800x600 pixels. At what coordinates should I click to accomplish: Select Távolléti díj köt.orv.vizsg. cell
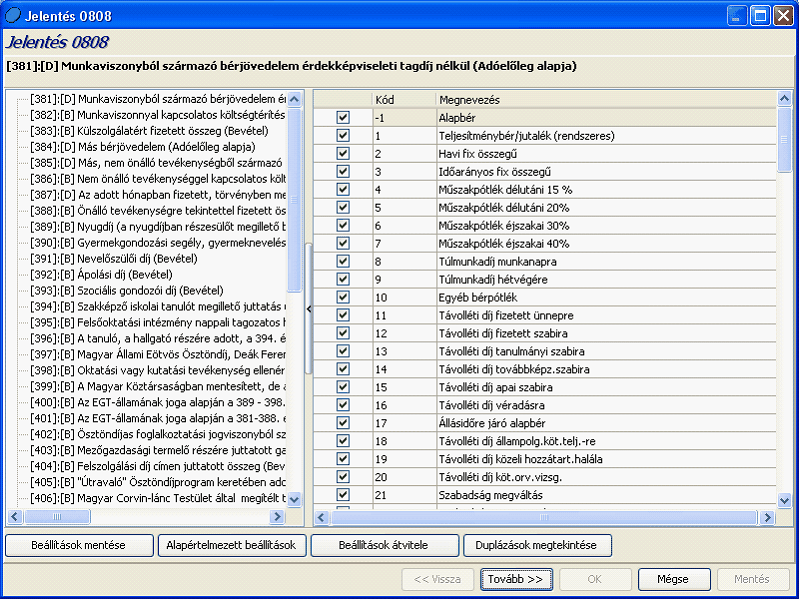(606, 477)
